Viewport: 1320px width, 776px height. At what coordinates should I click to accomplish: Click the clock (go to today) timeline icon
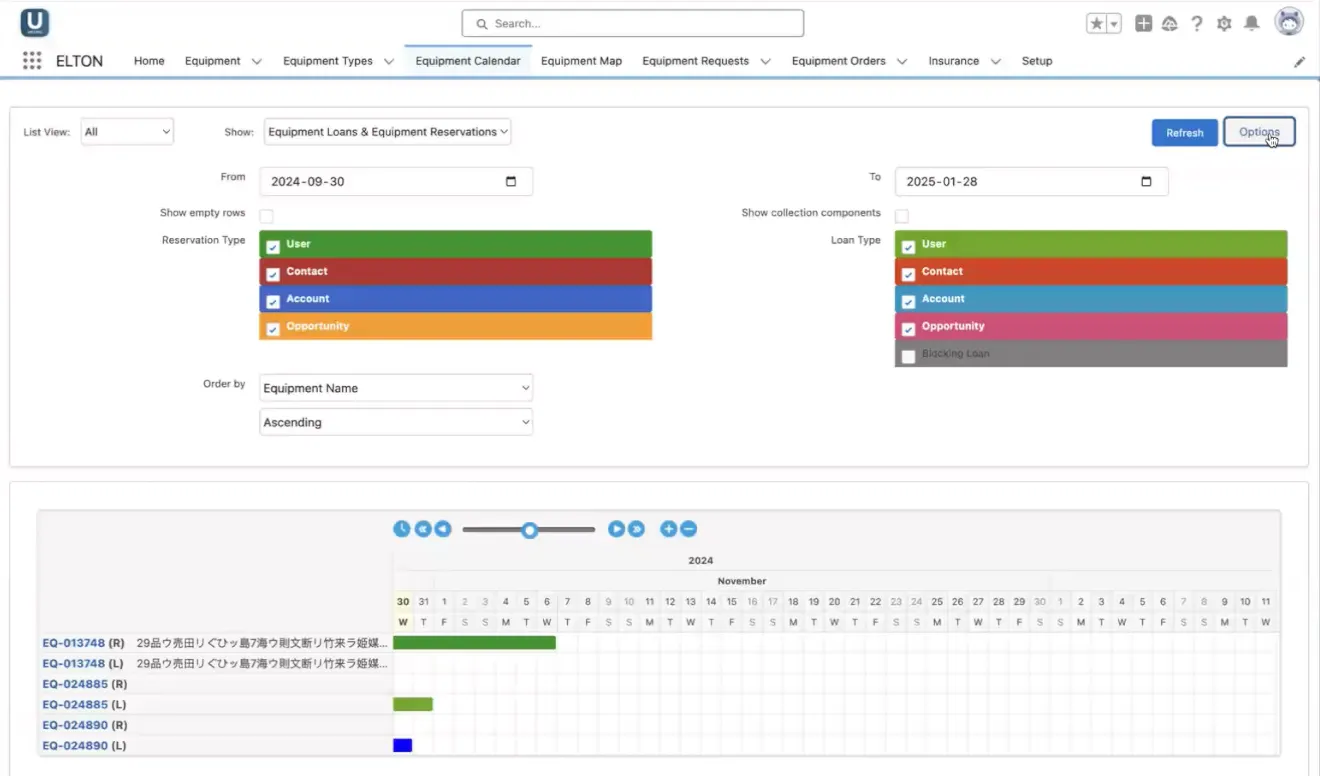[x=401, y=529]
